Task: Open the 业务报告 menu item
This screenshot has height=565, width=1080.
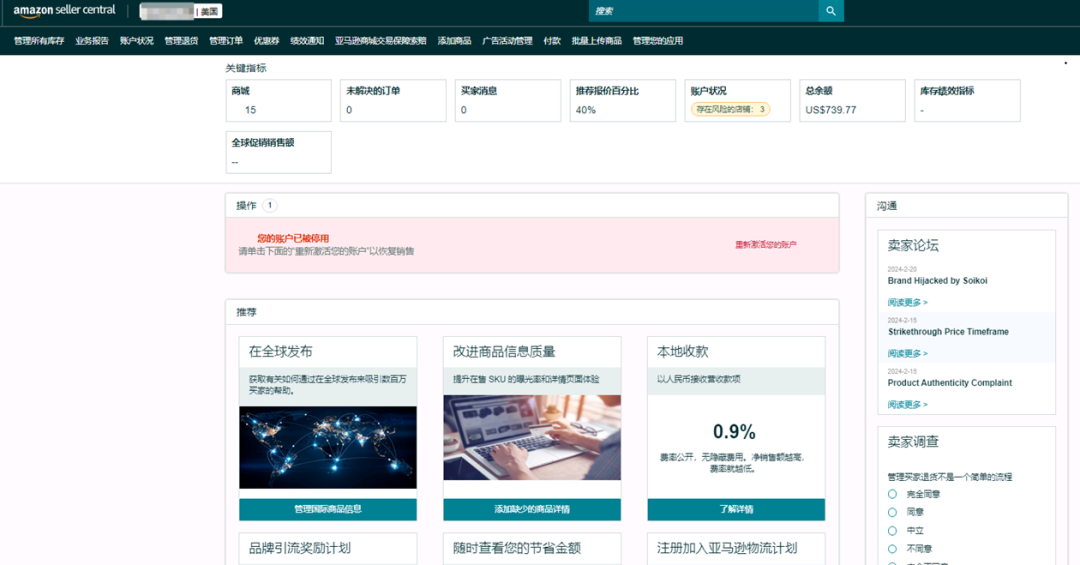Action: point(92,41)
